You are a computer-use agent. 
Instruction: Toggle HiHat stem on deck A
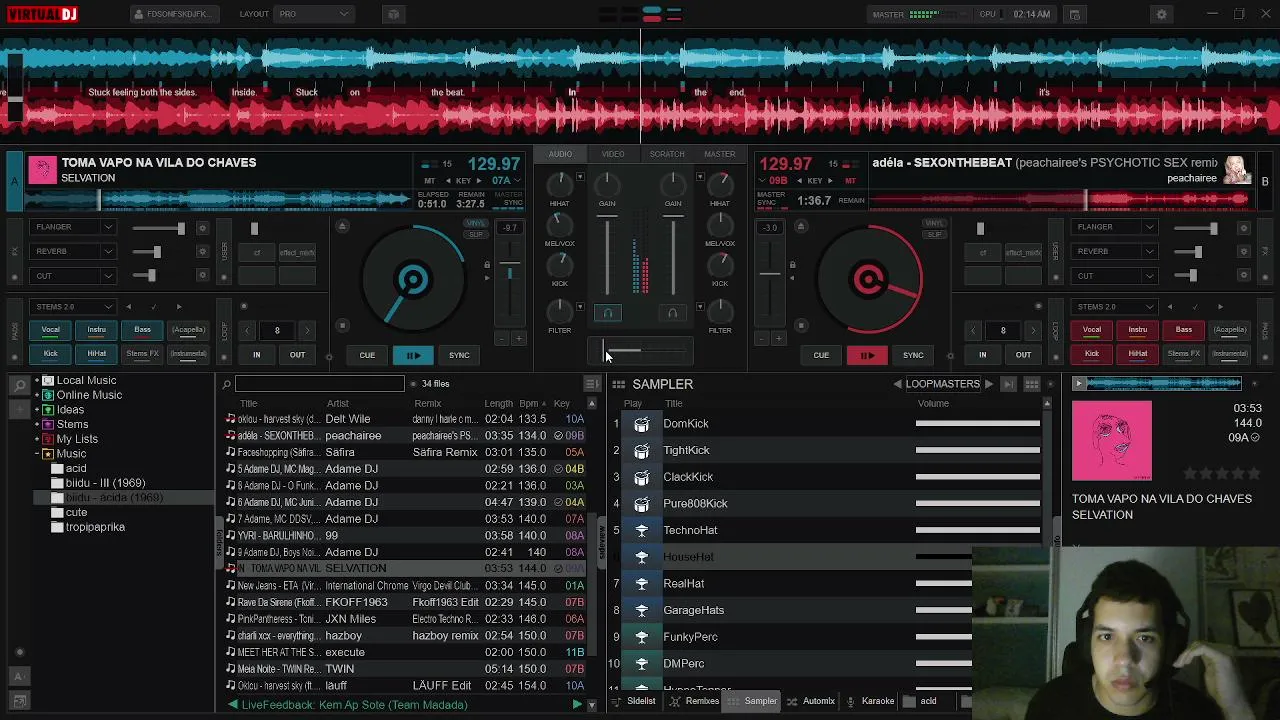(x=96, y=354)
